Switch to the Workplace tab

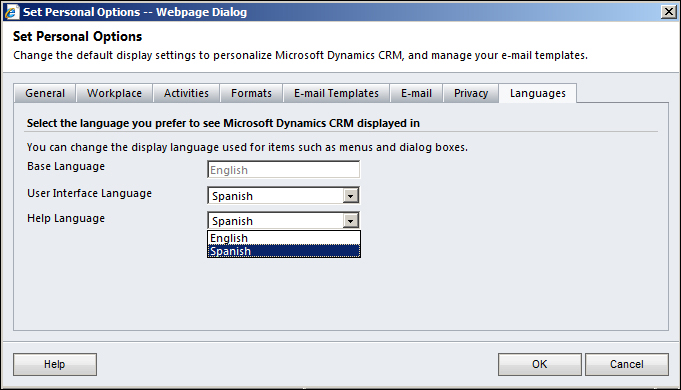click(114, 93)
